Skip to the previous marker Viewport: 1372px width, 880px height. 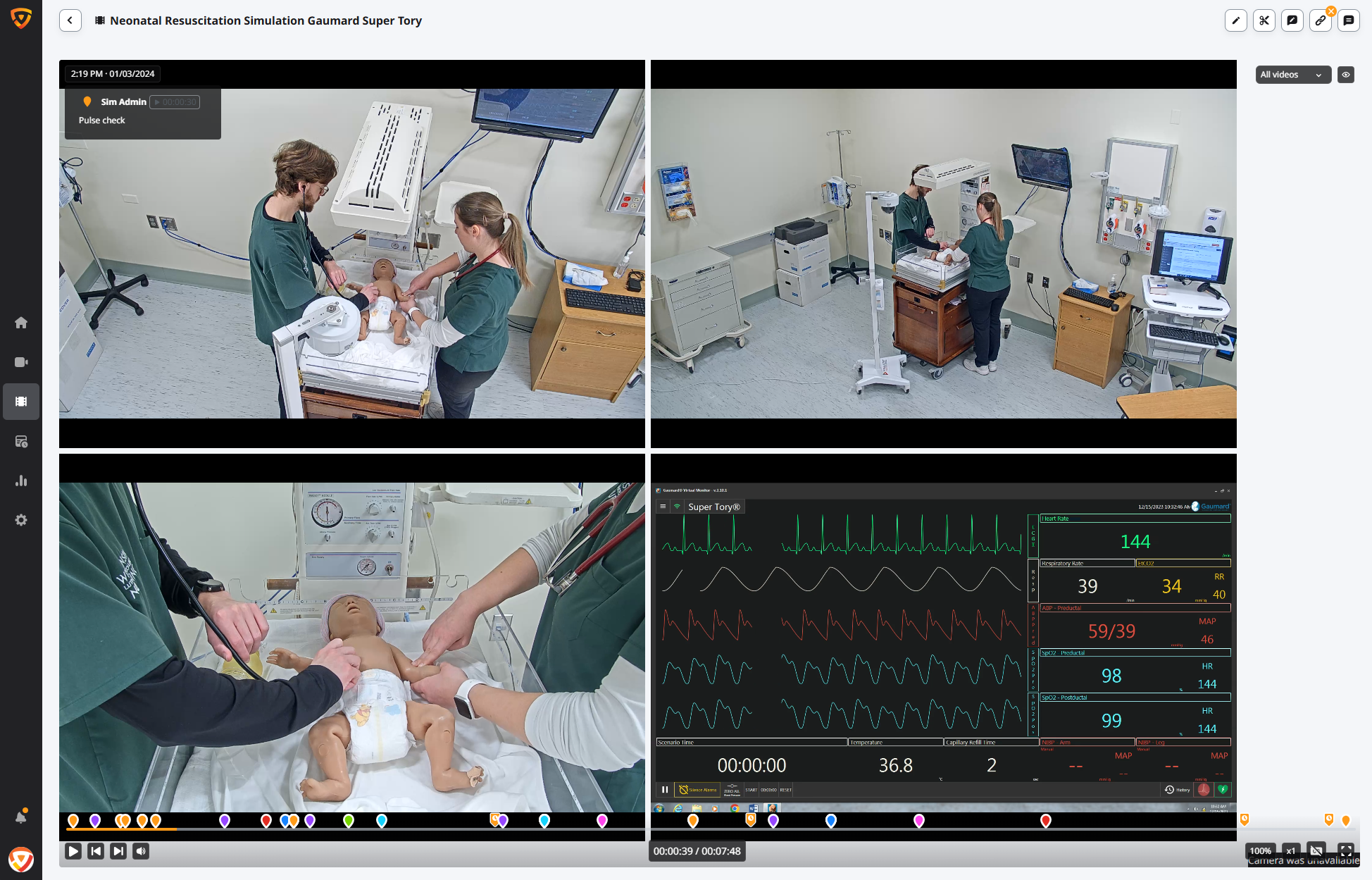coord(96,851)
